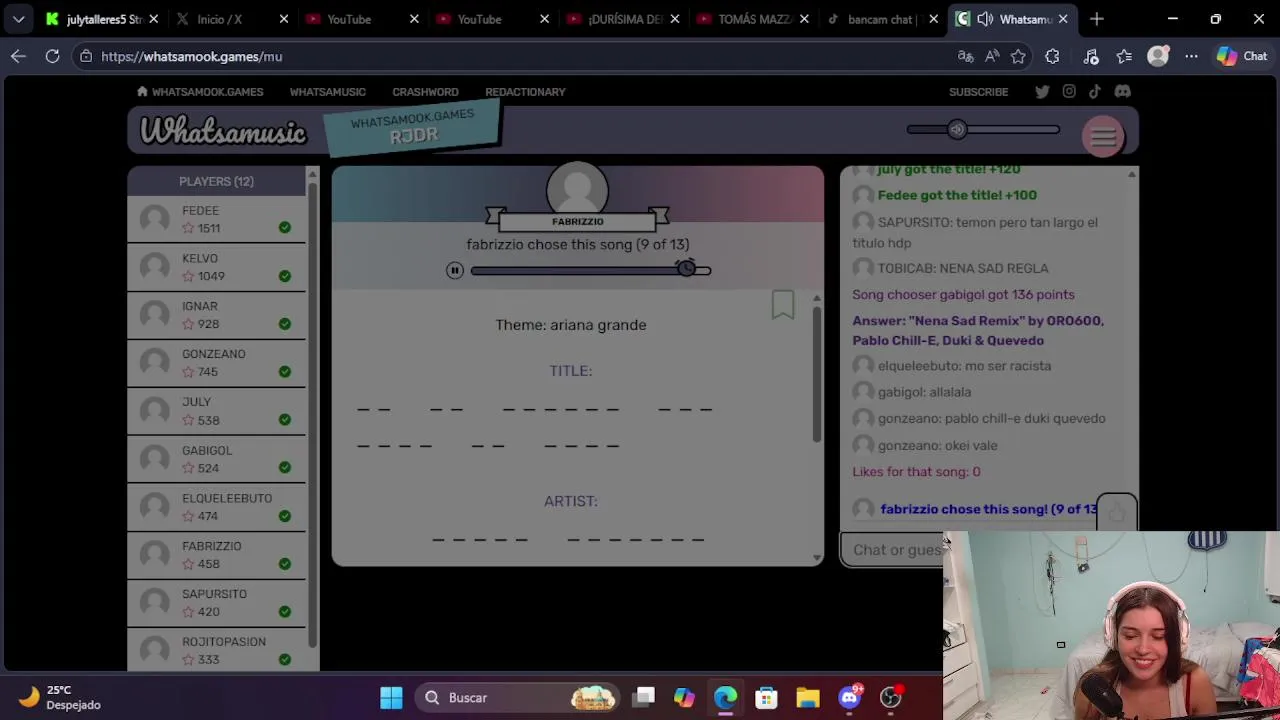Mute the Whatsamusic tab audio icon
This screenshot has height=720, width=1280.
click(985, 19)
